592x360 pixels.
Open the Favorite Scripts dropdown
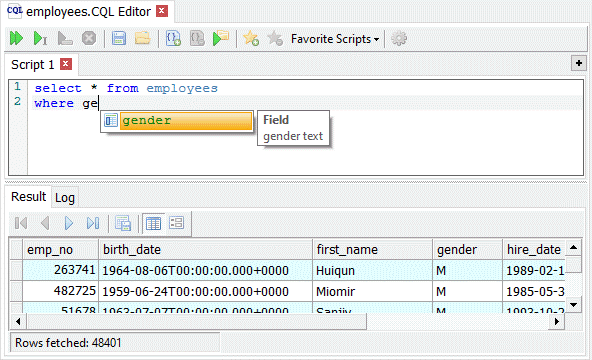335,39
